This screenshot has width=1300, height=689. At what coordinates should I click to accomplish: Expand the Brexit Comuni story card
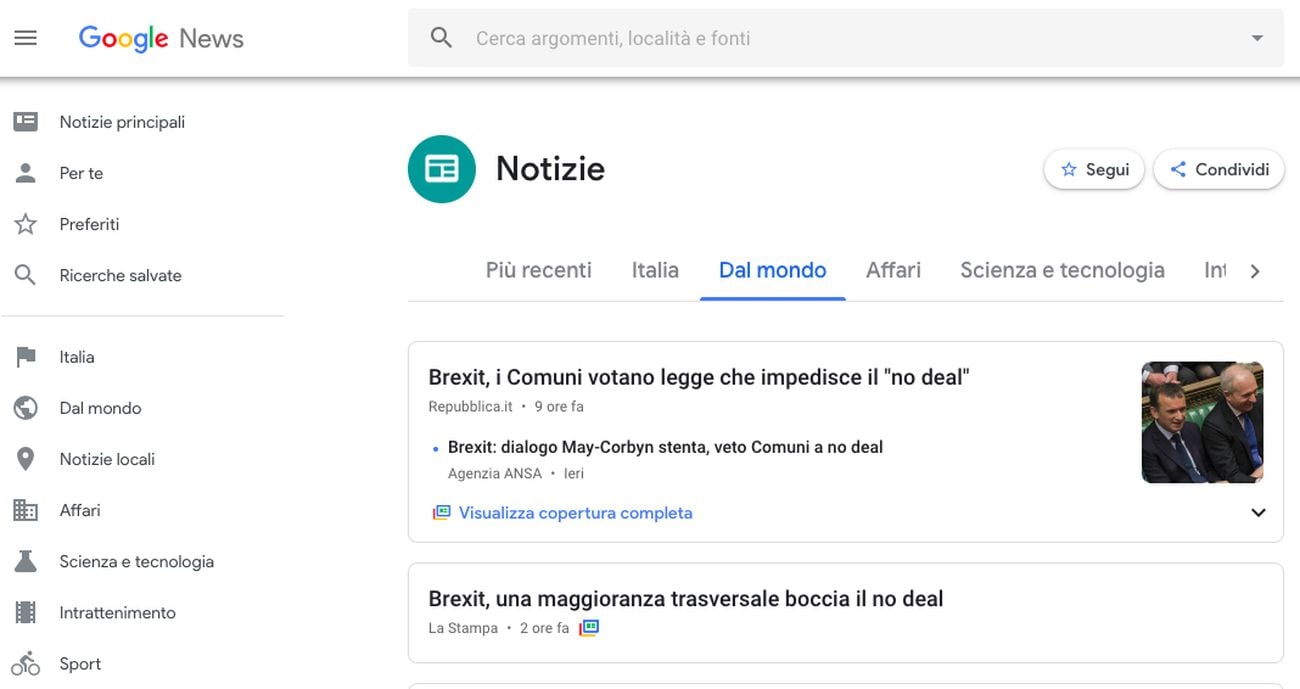tap(1258, 513)
